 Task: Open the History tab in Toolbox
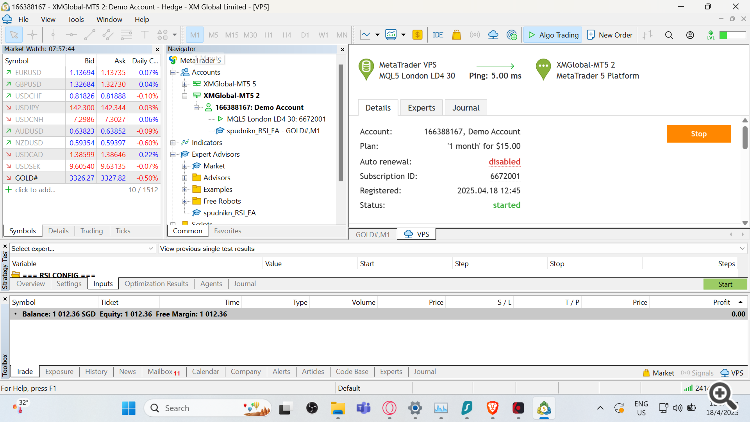[96, 372]
